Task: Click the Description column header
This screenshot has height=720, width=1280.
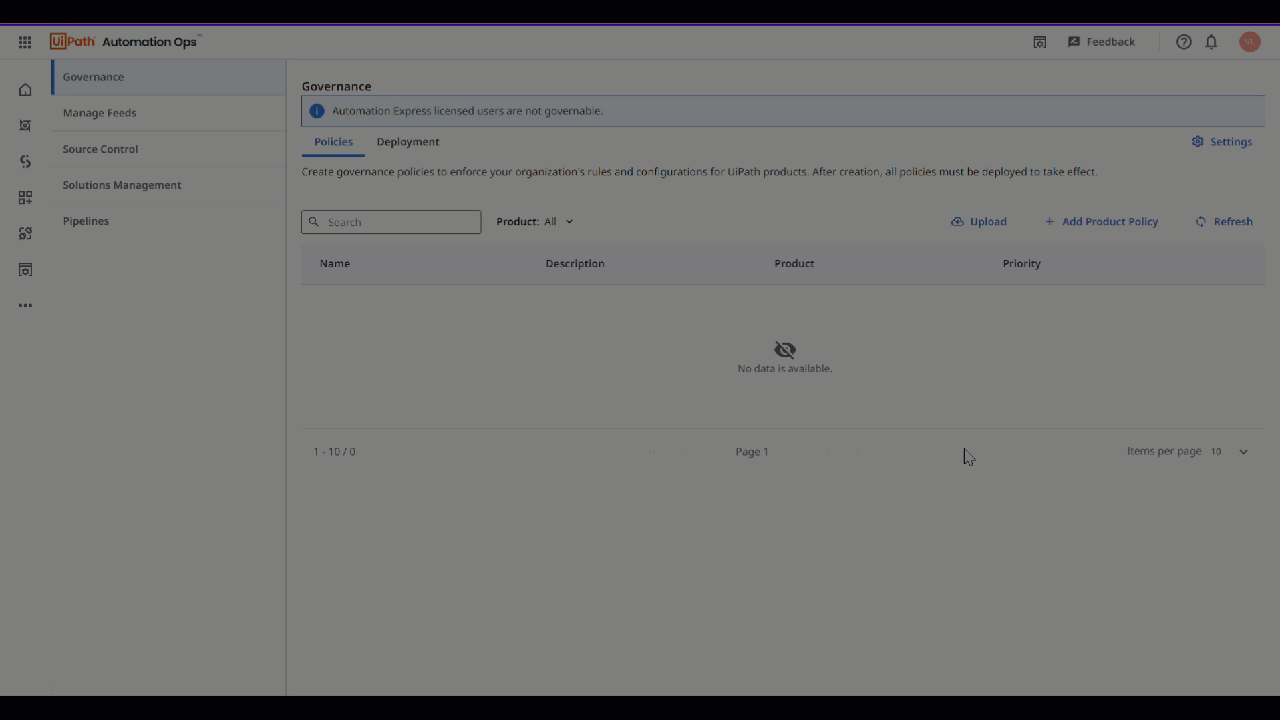Action: [575, 264]
